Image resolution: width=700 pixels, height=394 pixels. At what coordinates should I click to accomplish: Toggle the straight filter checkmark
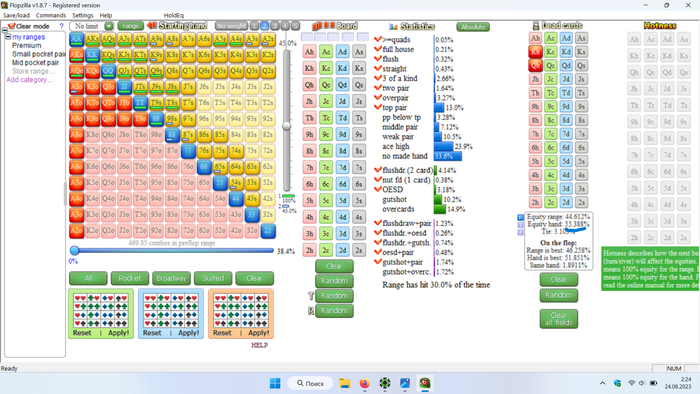(378, 68)
